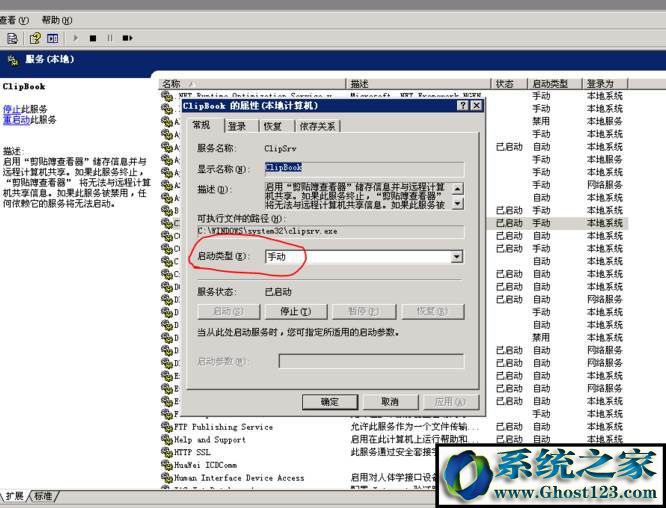Click the stop service square icon
Screen dimensions: 666x508
93,38
